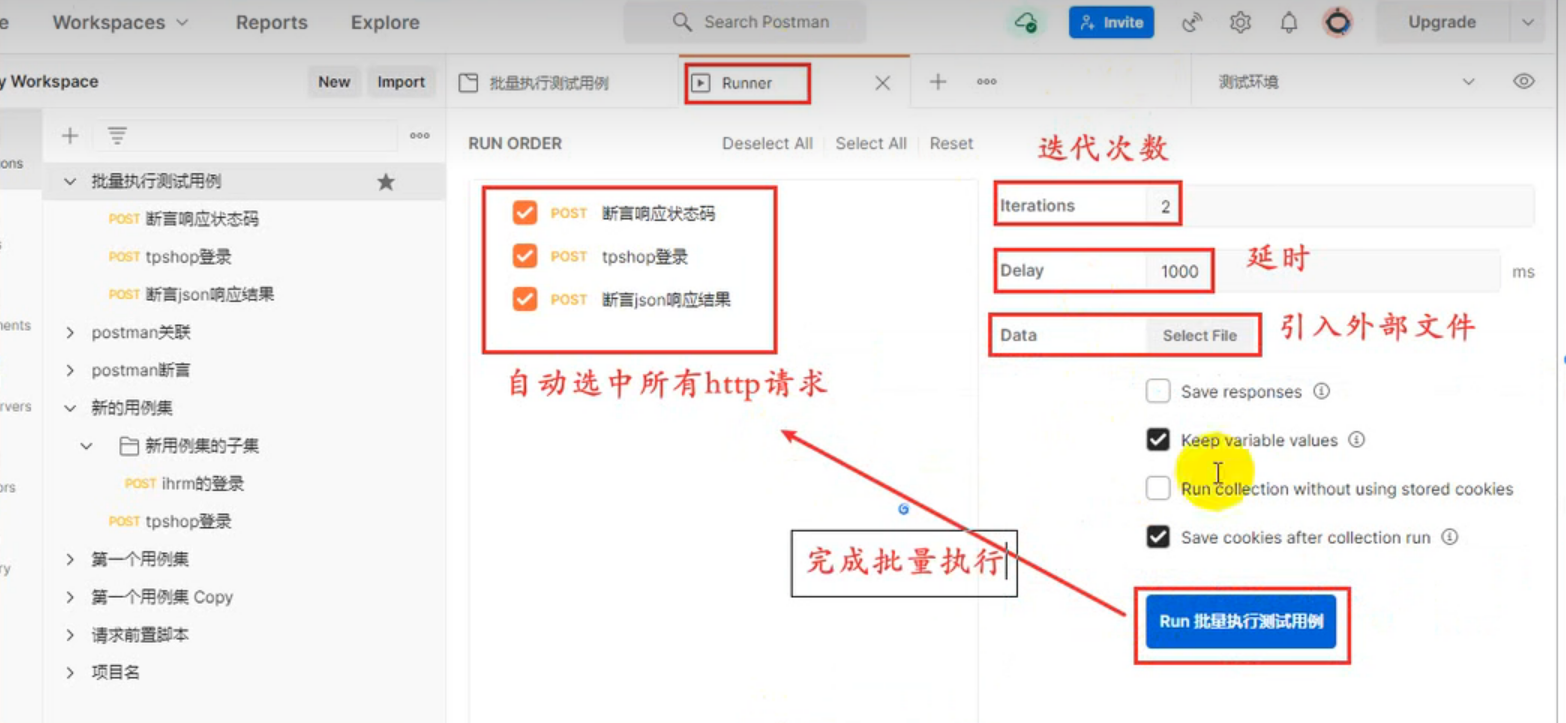1566x723 pixels.
Task: Click the plus icon to open a new tab
Action: [938, 82]
